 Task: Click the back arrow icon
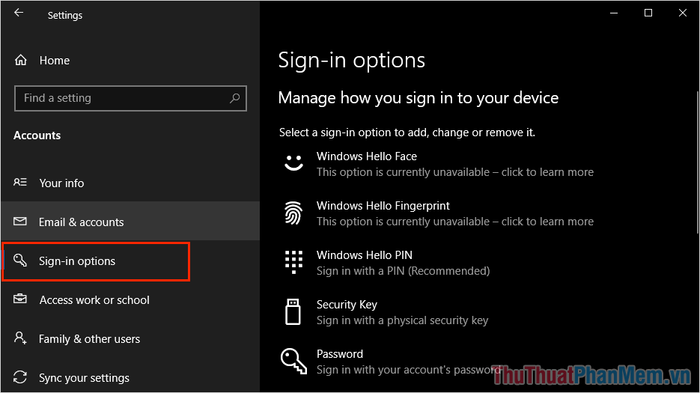click(19, 13)
